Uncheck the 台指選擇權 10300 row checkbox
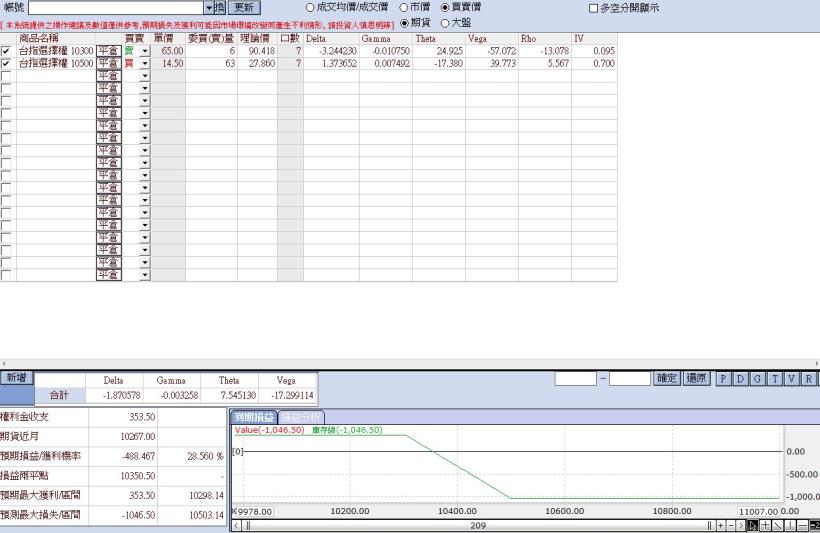 pos(7,50)
